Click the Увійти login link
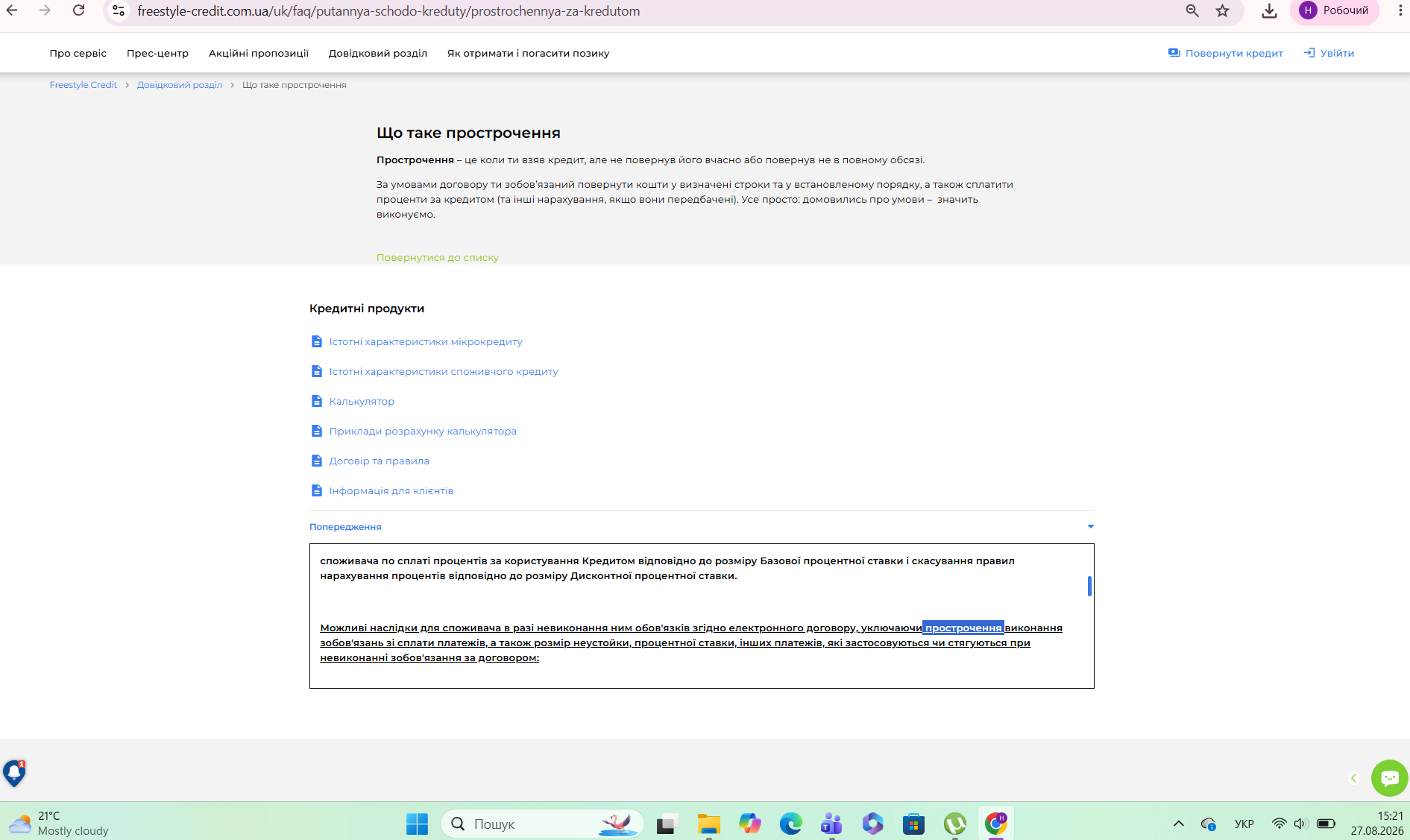 [1329, 53]
